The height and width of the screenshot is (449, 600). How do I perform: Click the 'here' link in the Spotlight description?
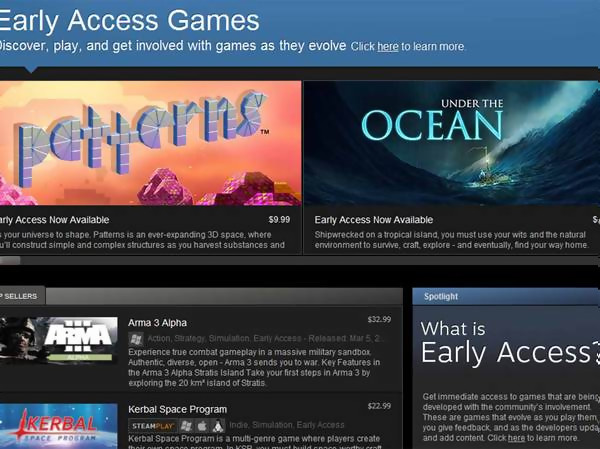(516, 438)
